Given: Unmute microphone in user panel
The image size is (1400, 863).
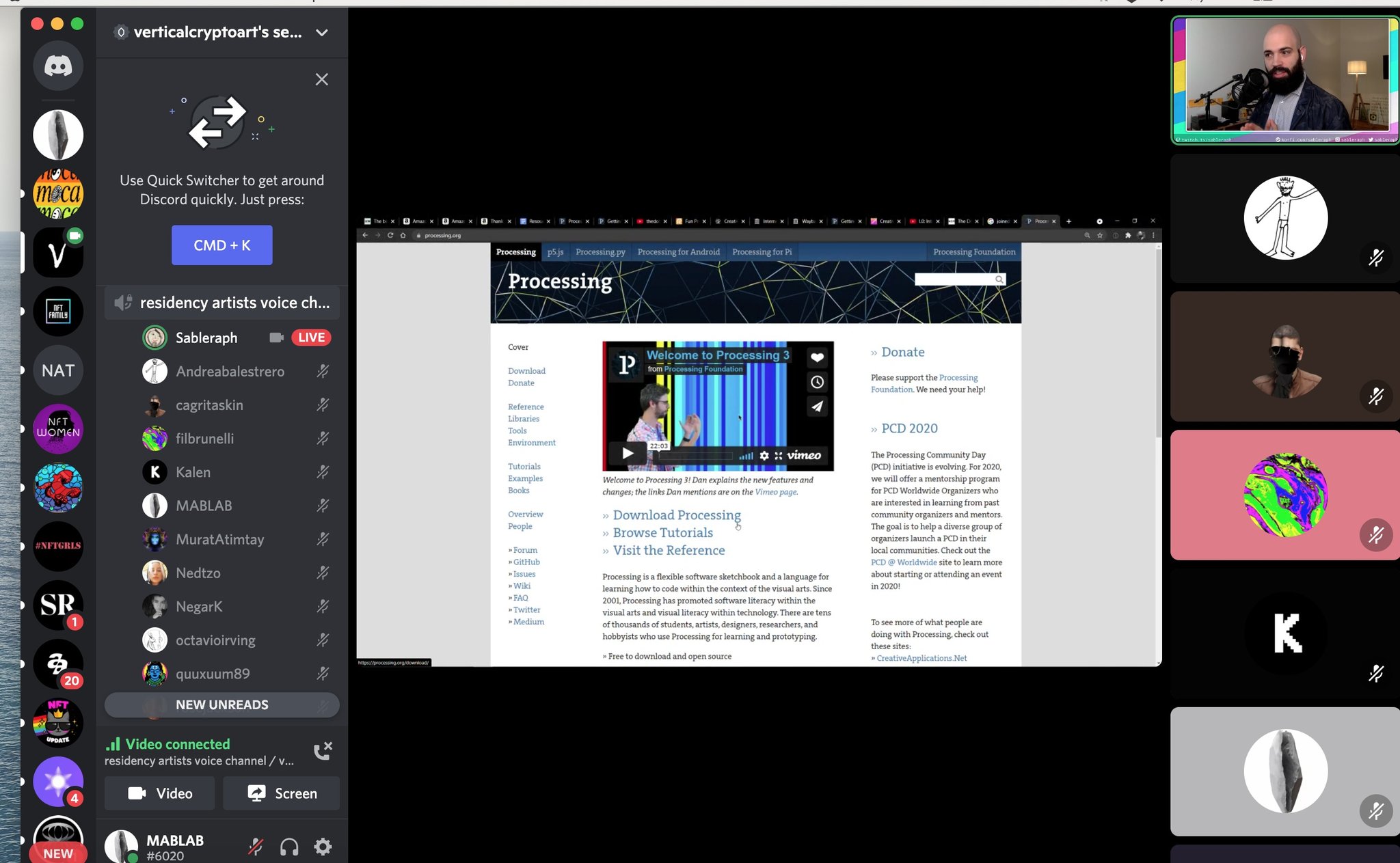Looking at the screenshot, I should (x=256, y=847).
